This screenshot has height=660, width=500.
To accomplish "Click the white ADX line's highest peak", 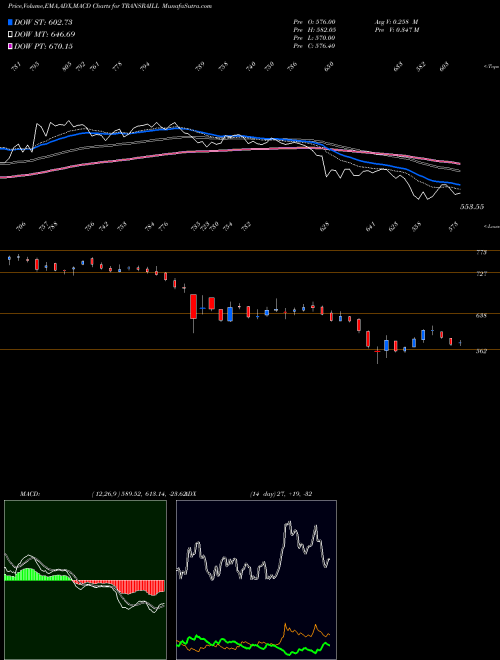I will (288, 524).
